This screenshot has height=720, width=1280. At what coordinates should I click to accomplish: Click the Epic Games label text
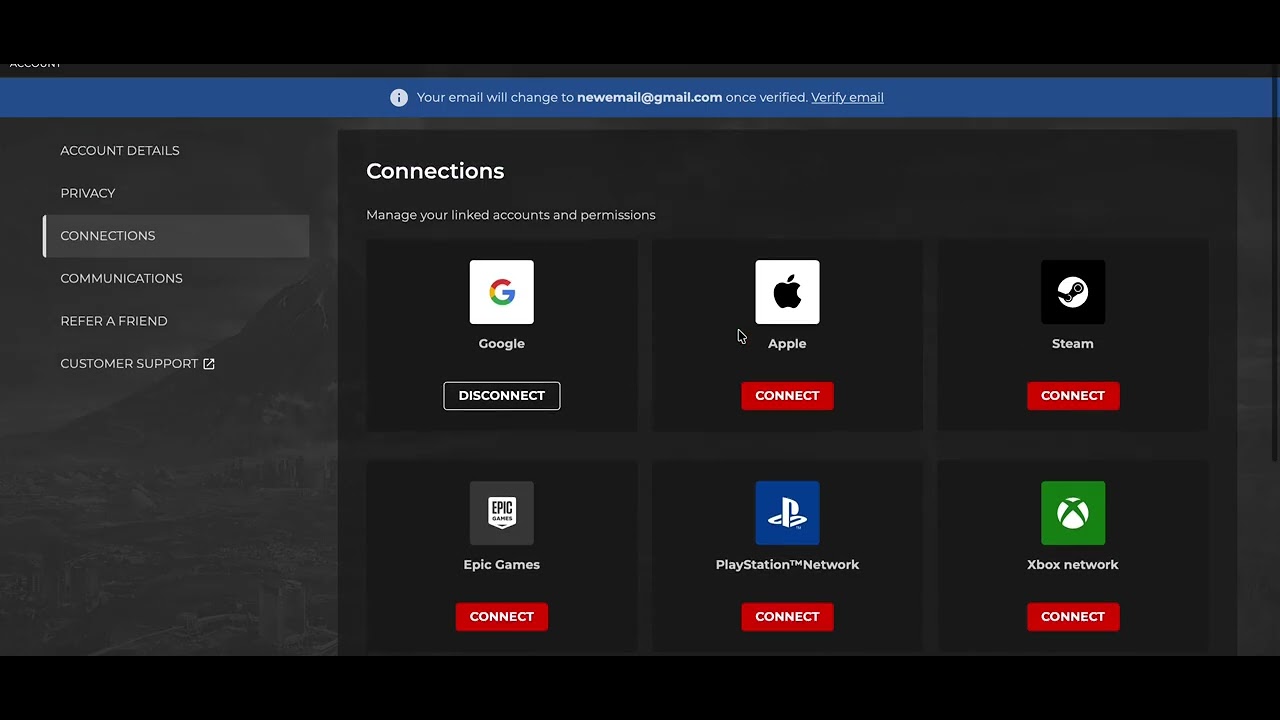[501, 565]
